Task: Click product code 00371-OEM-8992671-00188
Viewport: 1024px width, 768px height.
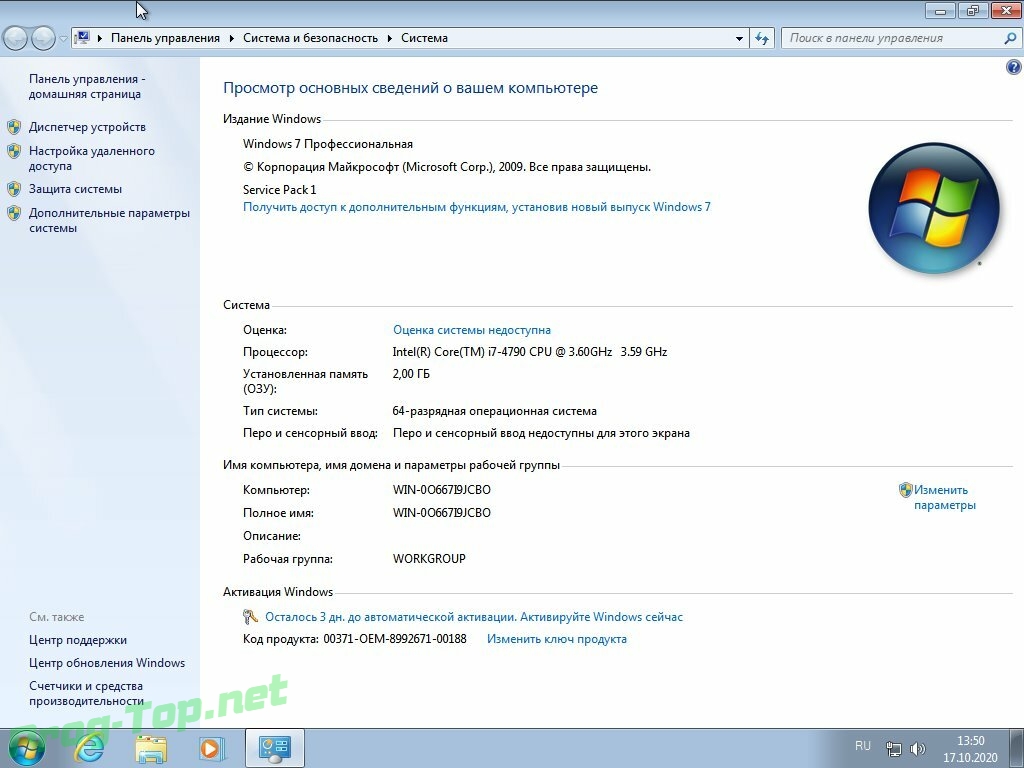Action: [x=395, y=639]
